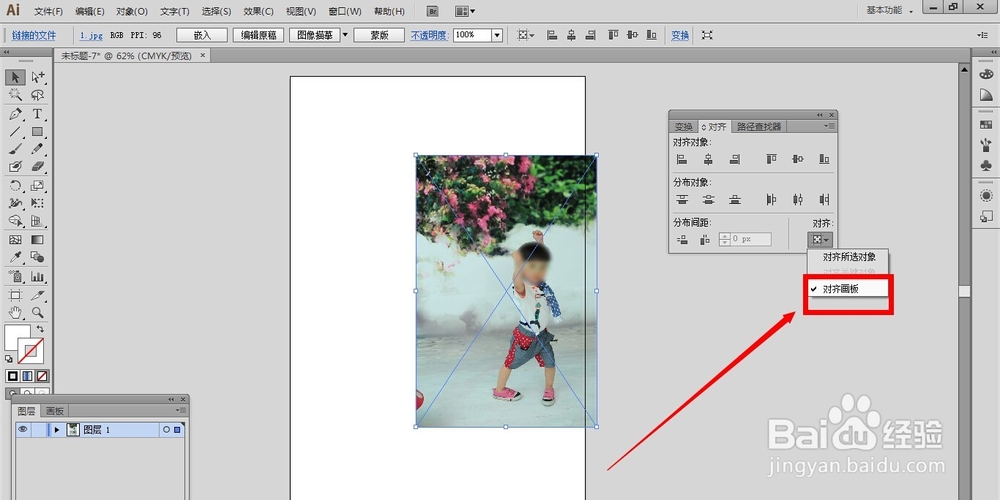Select the Gradient tool
This screenshot has height=500, width=1000.
tap(38, 240)
